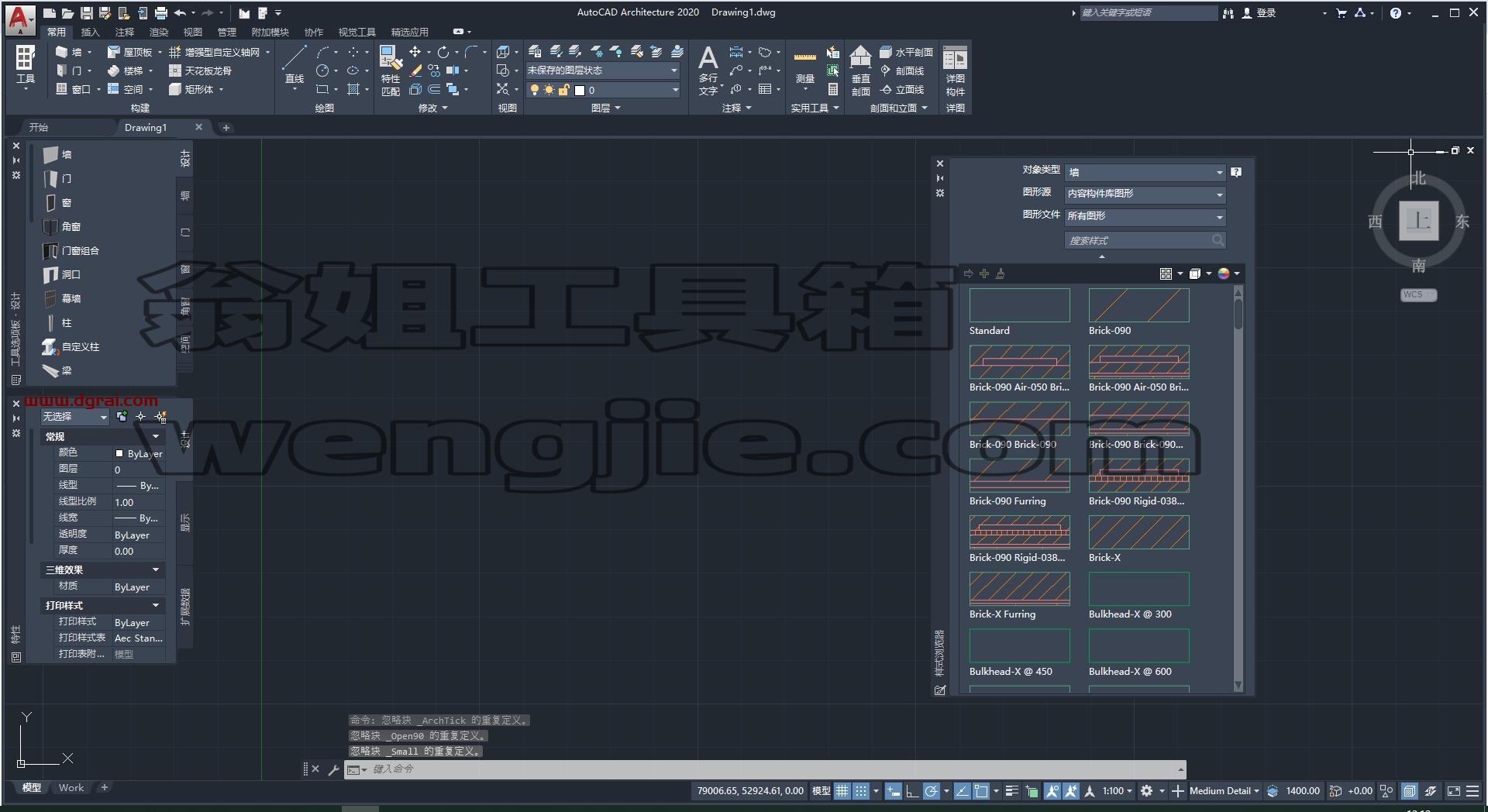The image size is (1488, 812).
Task: Click the 水平剖面 horizontal section tool
Action: click(906, 52)
